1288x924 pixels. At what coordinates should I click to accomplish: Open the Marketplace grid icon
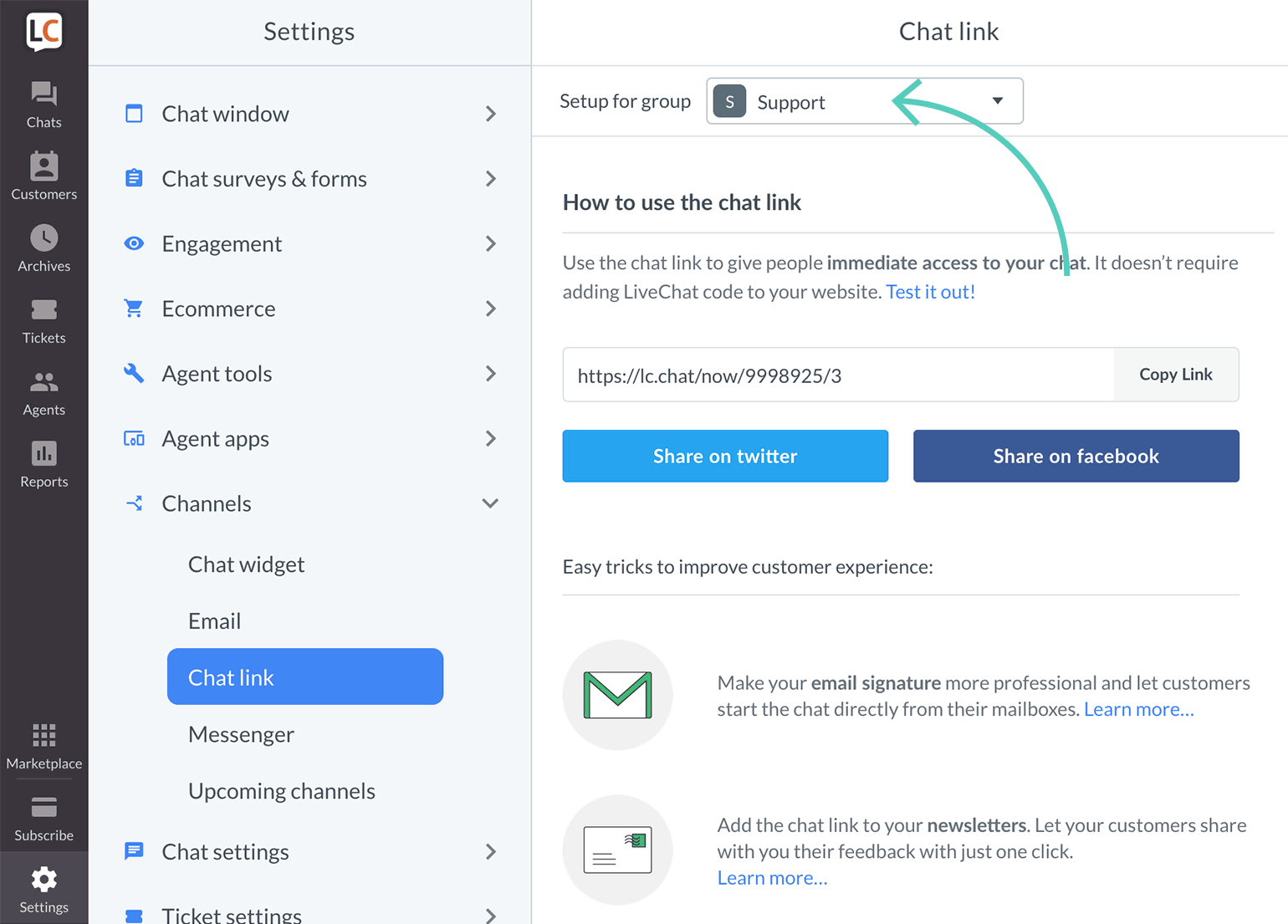pos(43,736)
